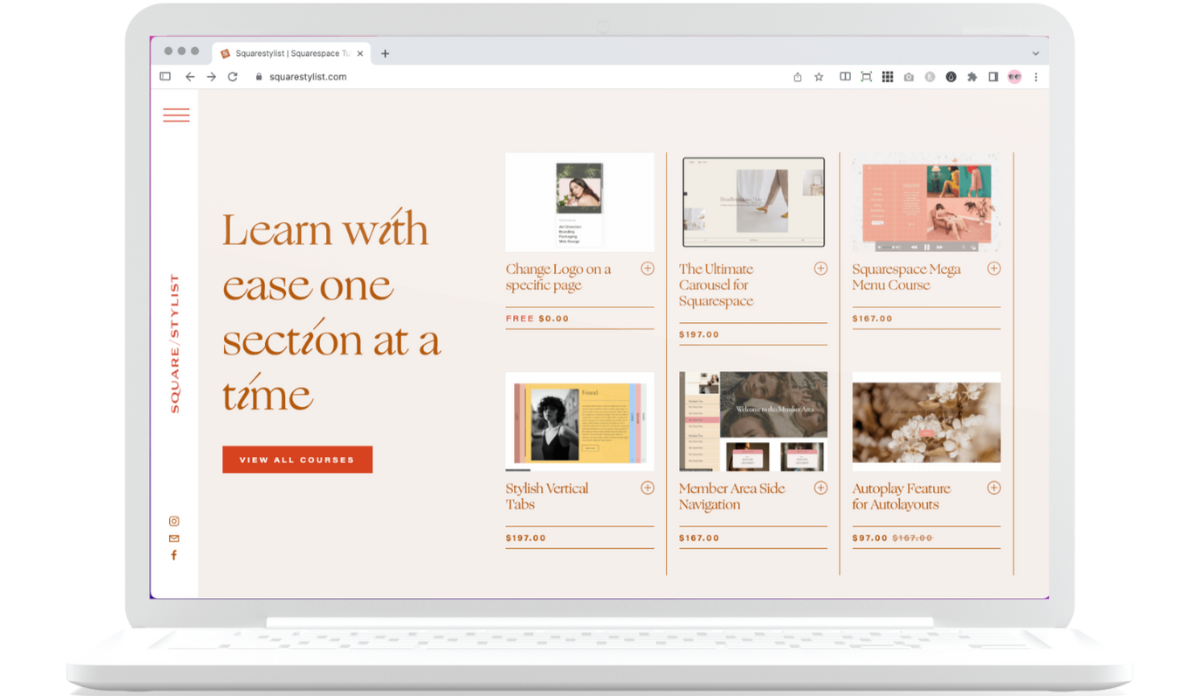Click the $97.00 sale price under Autoplay Feature
The width and height of the screenshot is (1200, 698).
(870, 538)
